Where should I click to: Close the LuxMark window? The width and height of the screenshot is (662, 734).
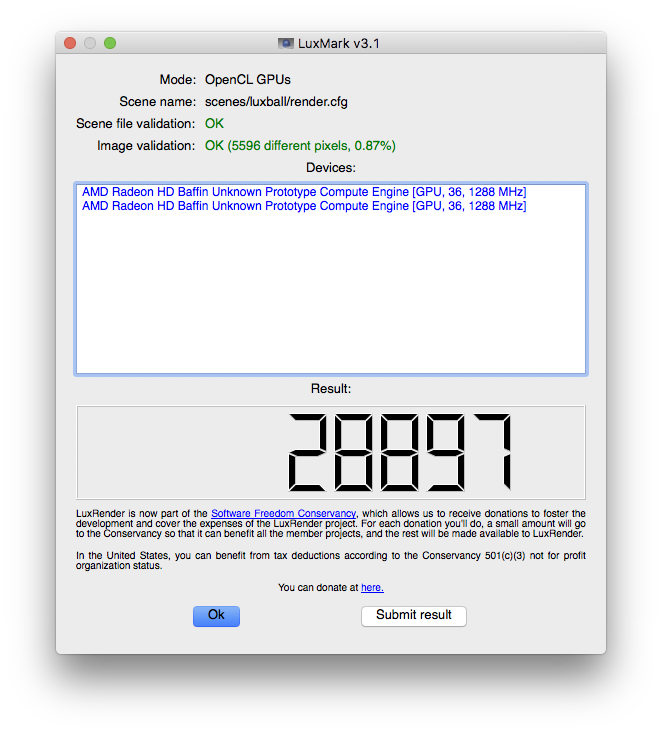(x=70, y=43)
